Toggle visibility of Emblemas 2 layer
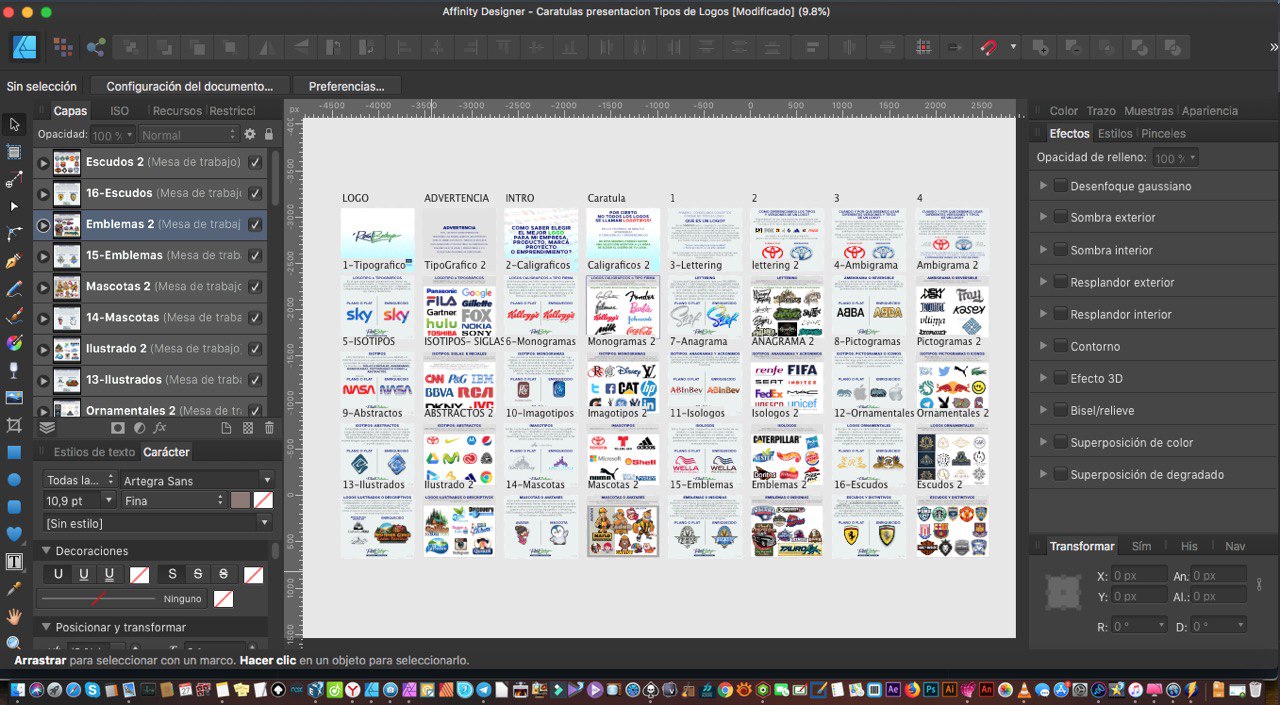The image size is (1280, 705). click(256, 224)
